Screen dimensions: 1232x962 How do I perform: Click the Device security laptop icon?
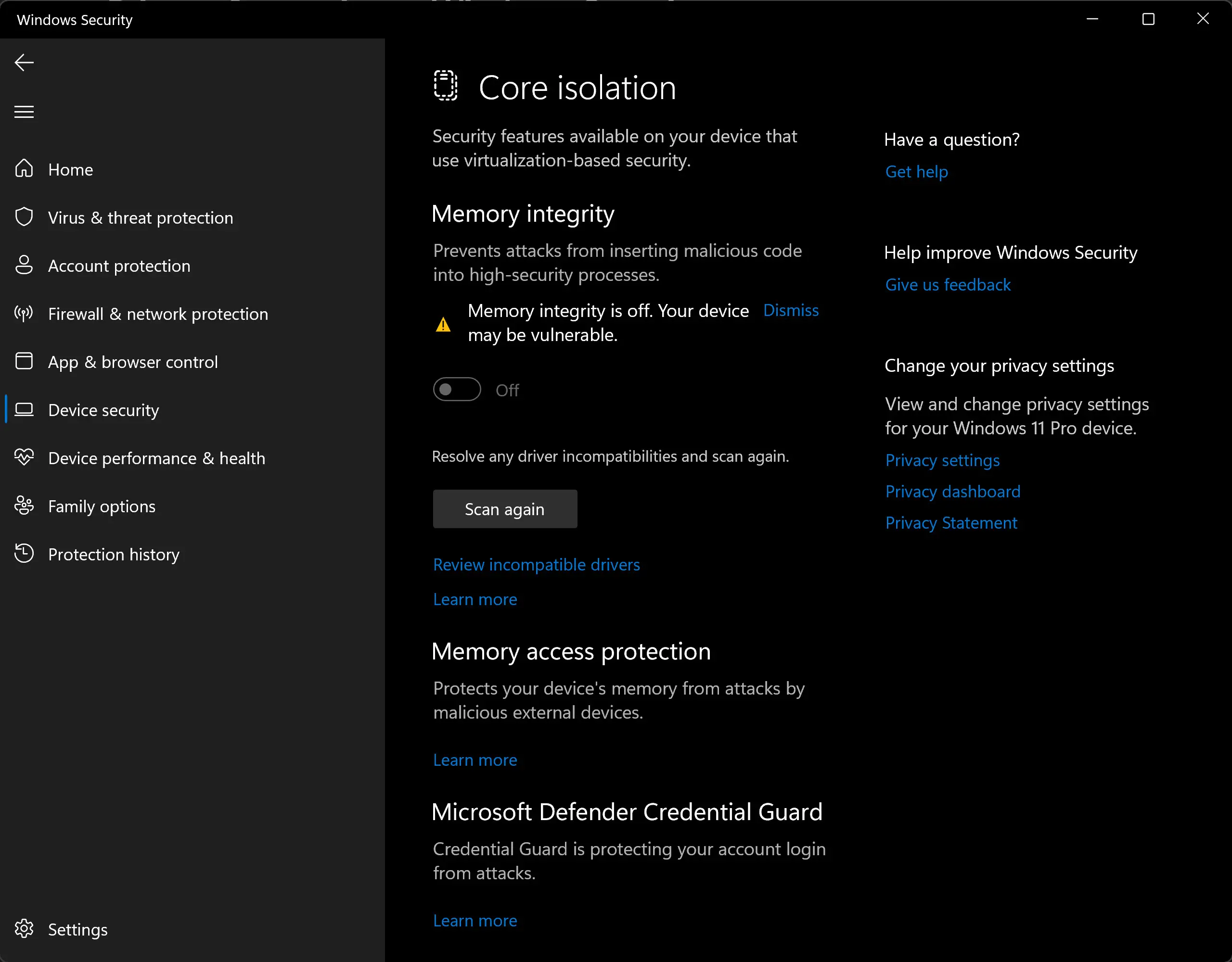pyautogui.click(x=24, y=409)
